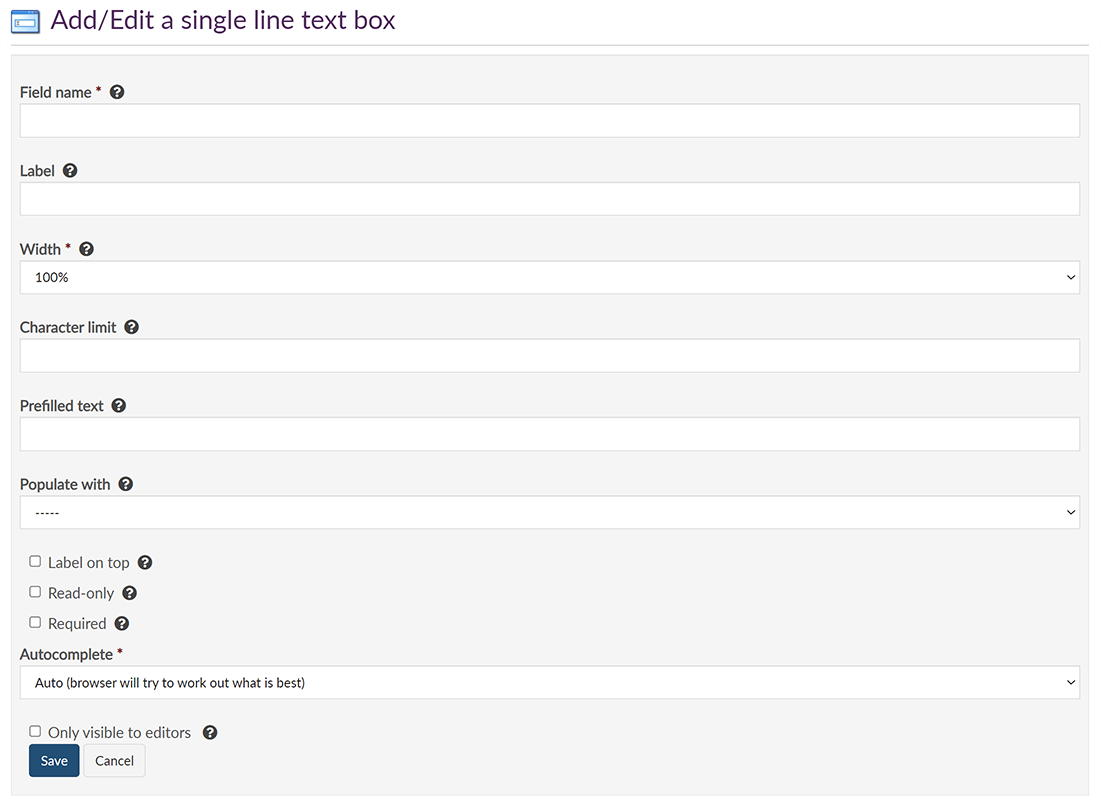Tick the Read-only checkbox
The width and height of the screenshot is (1100, 807).
pyautogui.click(x=35, y=592)
